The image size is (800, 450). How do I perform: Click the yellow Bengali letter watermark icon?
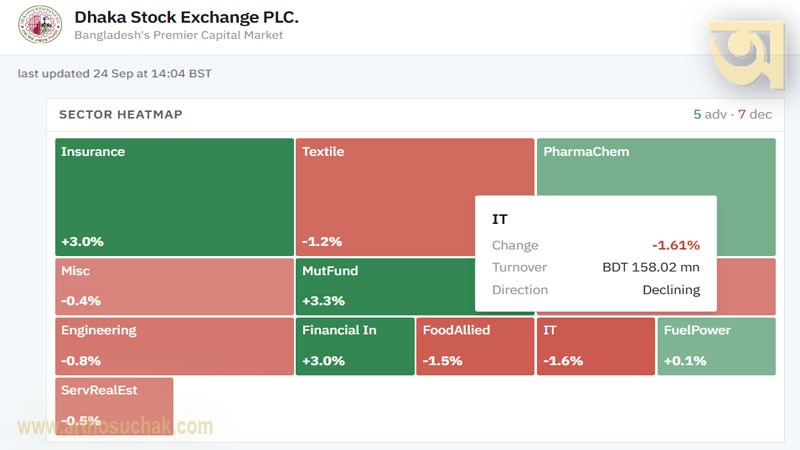[747, 55]
